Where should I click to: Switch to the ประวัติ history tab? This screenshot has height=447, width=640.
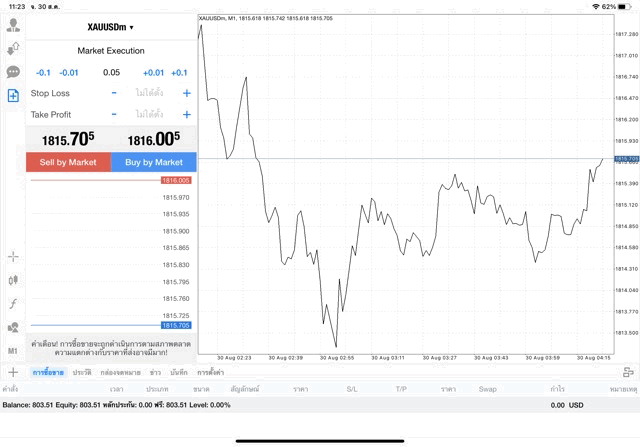click(x=81, y=372)
